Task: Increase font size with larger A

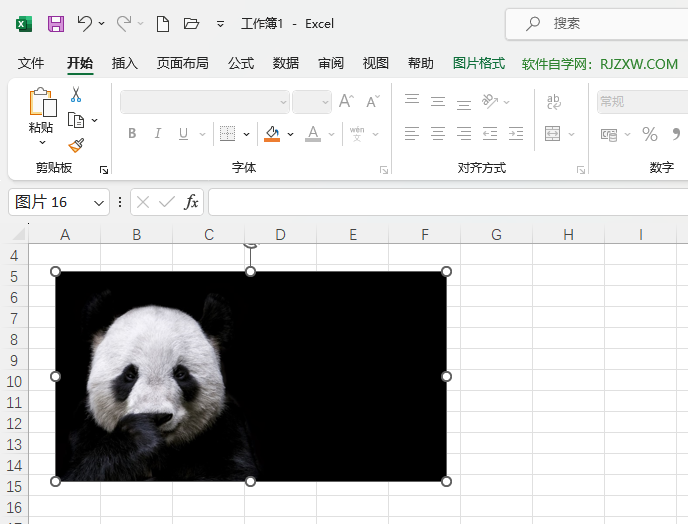Action: pyautogui.click(x=346, y=101)
